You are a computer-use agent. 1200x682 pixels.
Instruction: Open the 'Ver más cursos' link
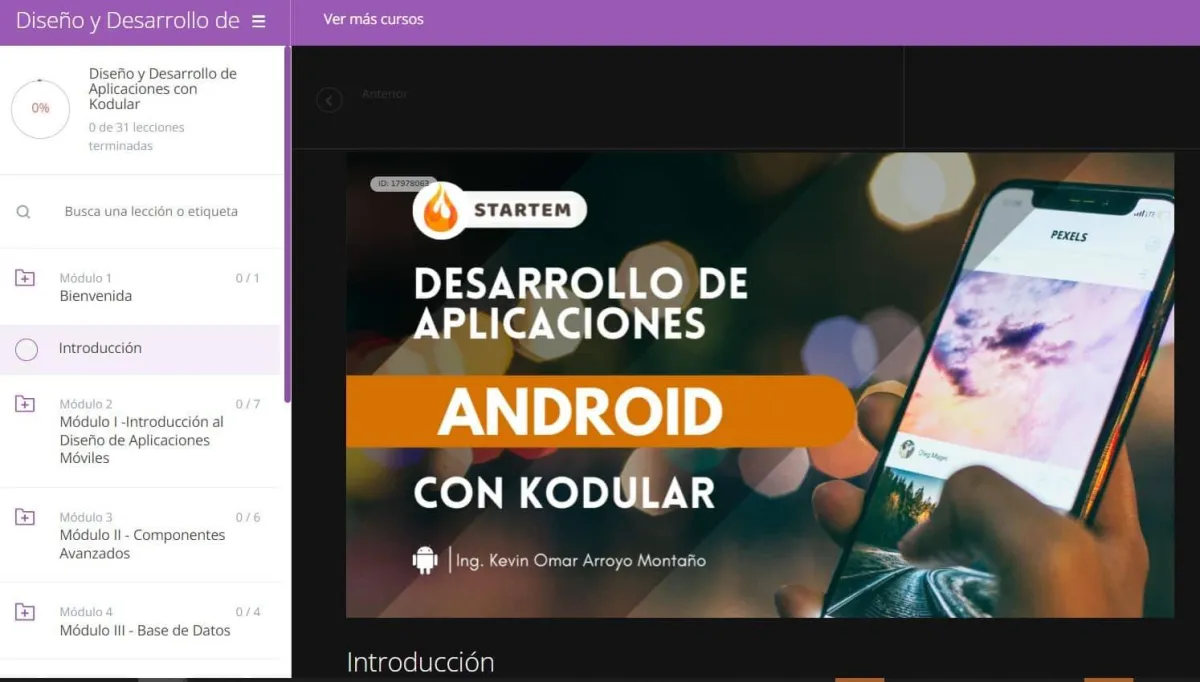[x=373, y=19]
